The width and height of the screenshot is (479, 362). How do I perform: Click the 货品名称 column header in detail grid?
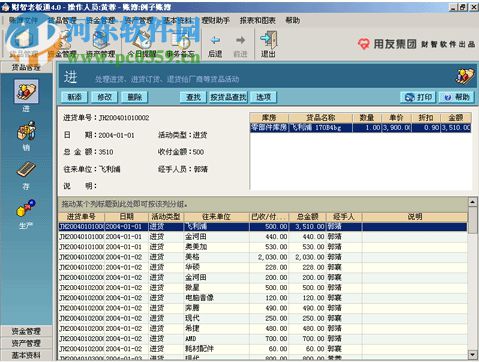(321, 118)
